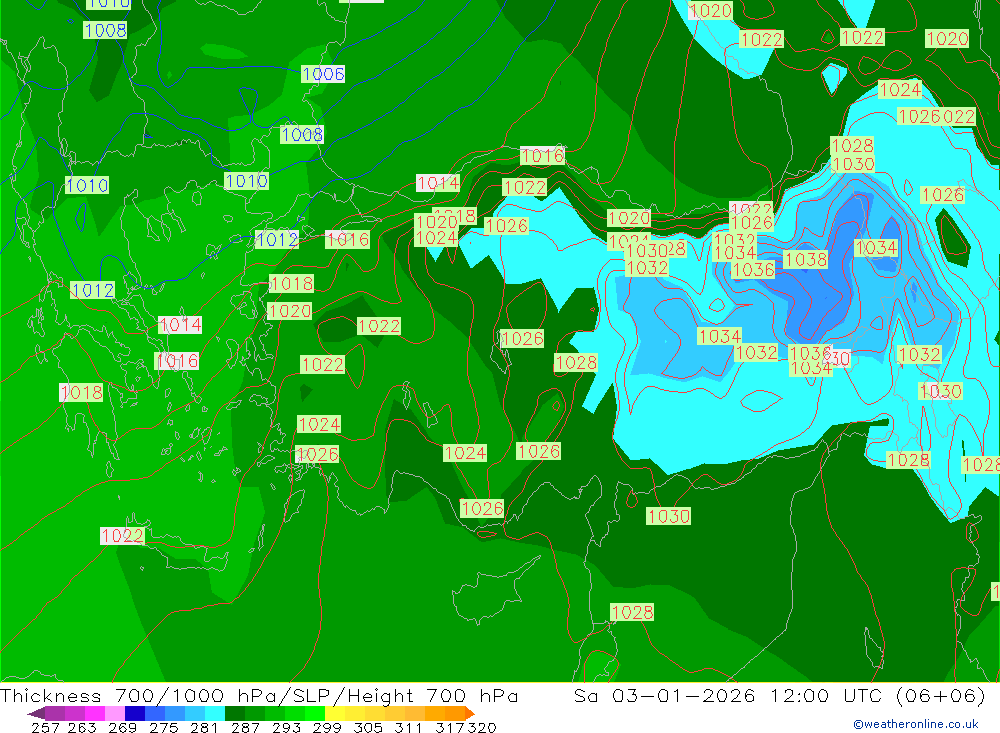Click the 287 legend value

[245, 727]
